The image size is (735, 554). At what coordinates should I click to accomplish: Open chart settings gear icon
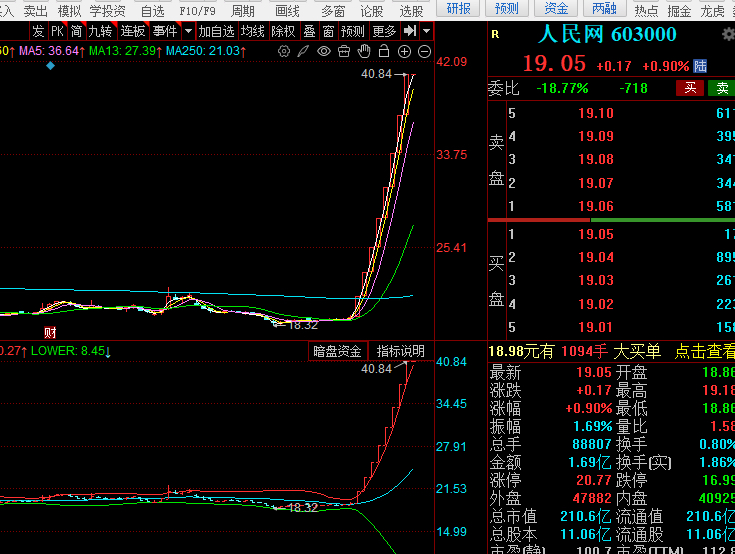(x=284, y=51)
